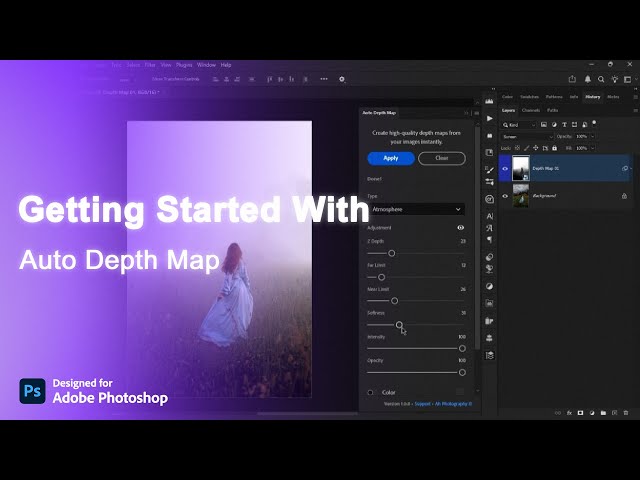This screenshot has width=640, height=480.
Task: Expand Depth Map layer smart filter arrow
Action: [x=631, y=168]
